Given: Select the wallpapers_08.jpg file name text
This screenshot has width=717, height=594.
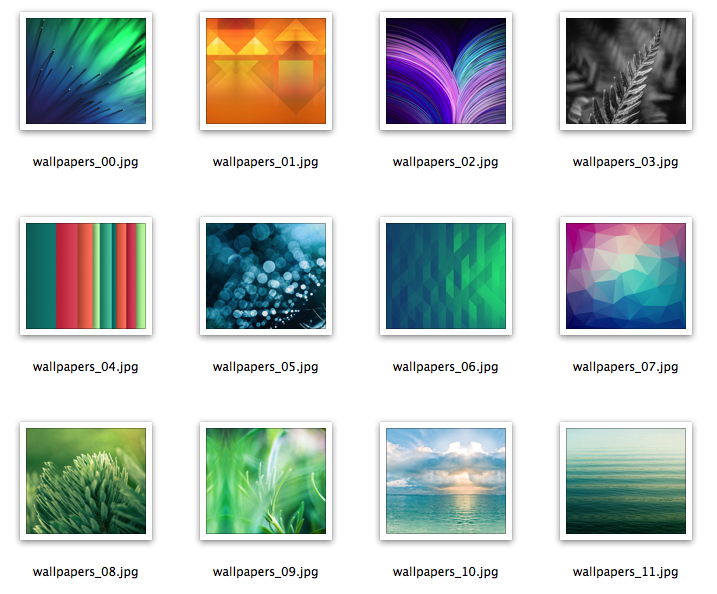Looking at the screenshot, I should (86, 572).
